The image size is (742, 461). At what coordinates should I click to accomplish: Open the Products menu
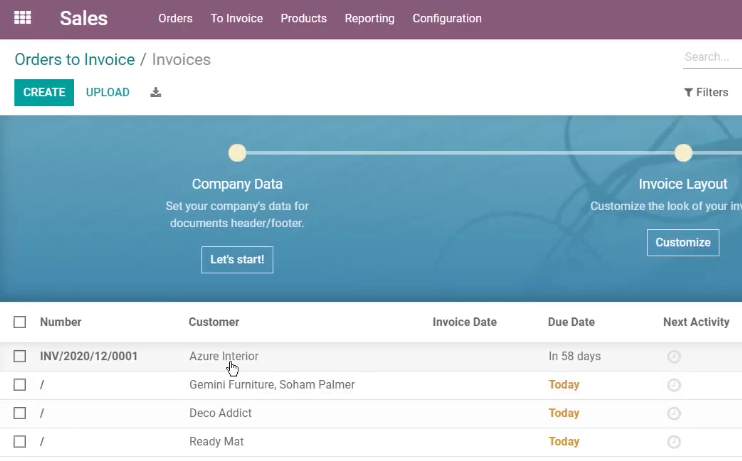303,18
